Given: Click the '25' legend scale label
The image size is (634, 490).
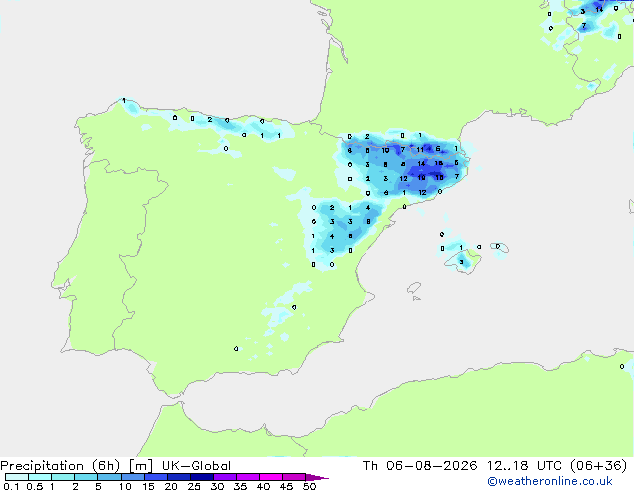Looking at the screenshot, I should (194, 486).
